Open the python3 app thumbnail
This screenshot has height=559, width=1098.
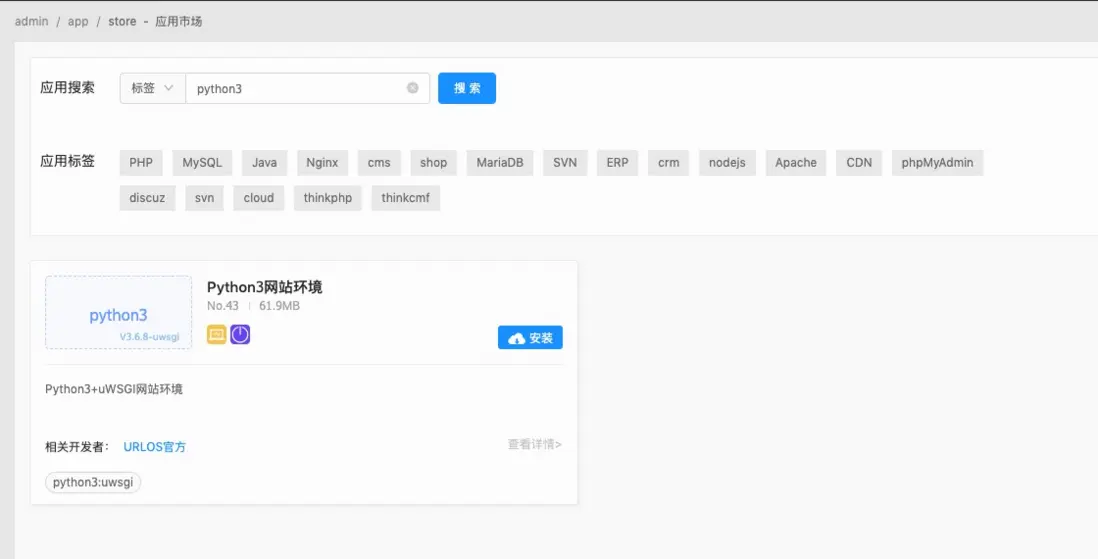click(118, 312)
